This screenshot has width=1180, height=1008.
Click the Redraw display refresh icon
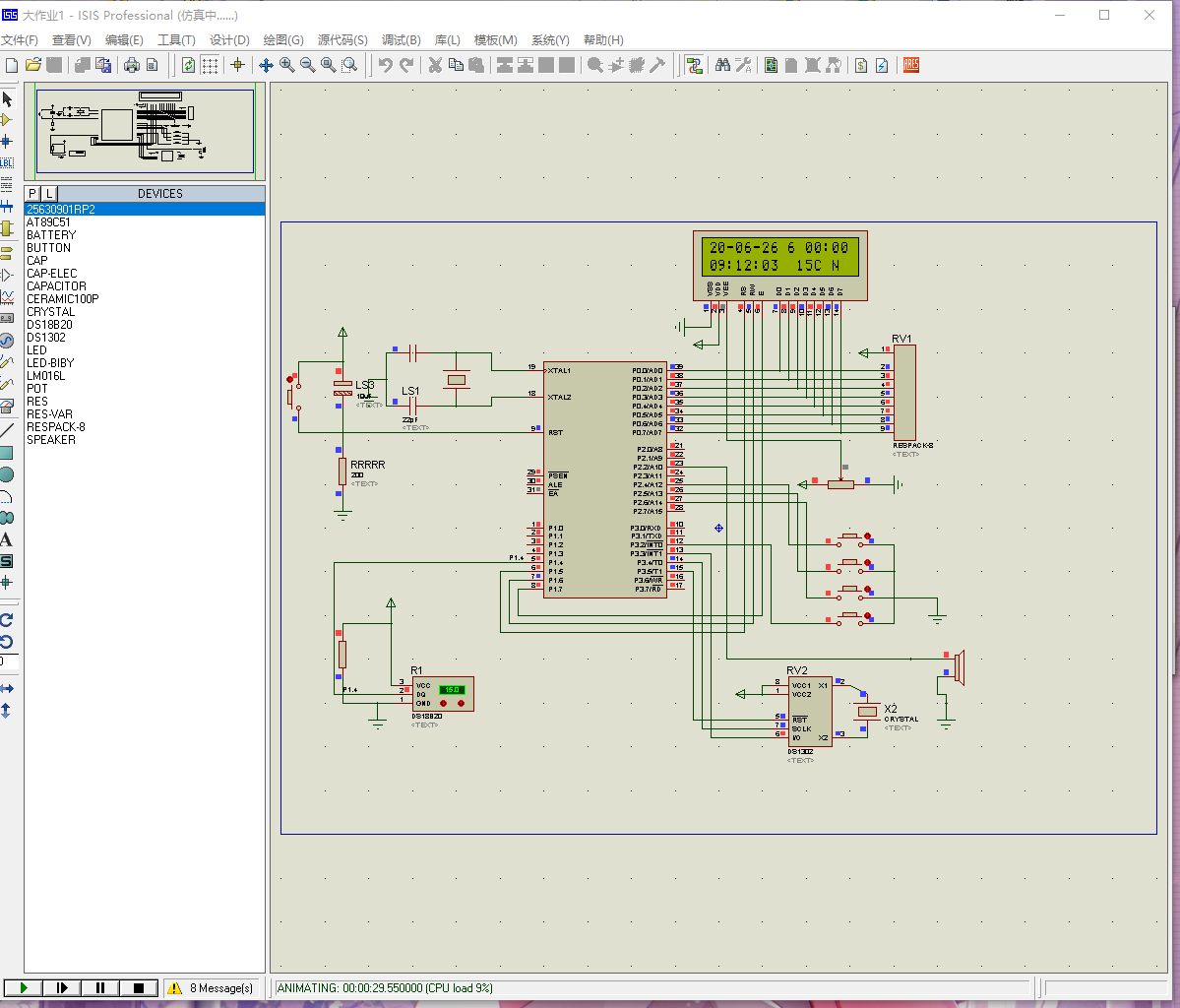coord(188,65)
